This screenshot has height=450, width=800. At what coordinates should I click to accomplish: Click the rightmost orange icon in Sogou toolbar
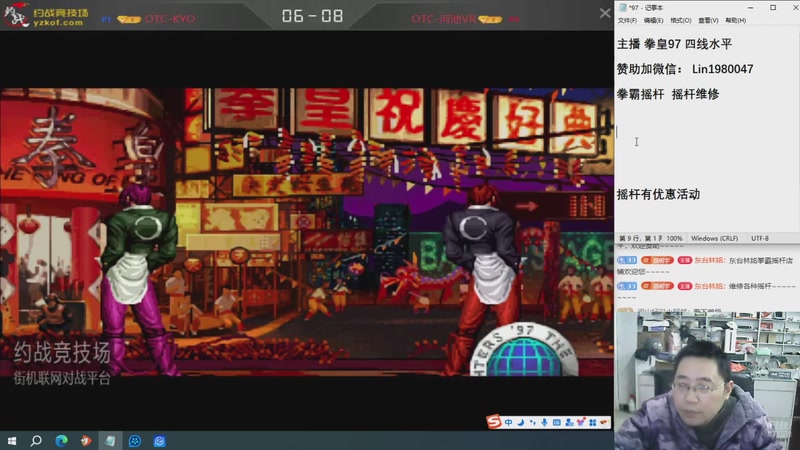604,422
